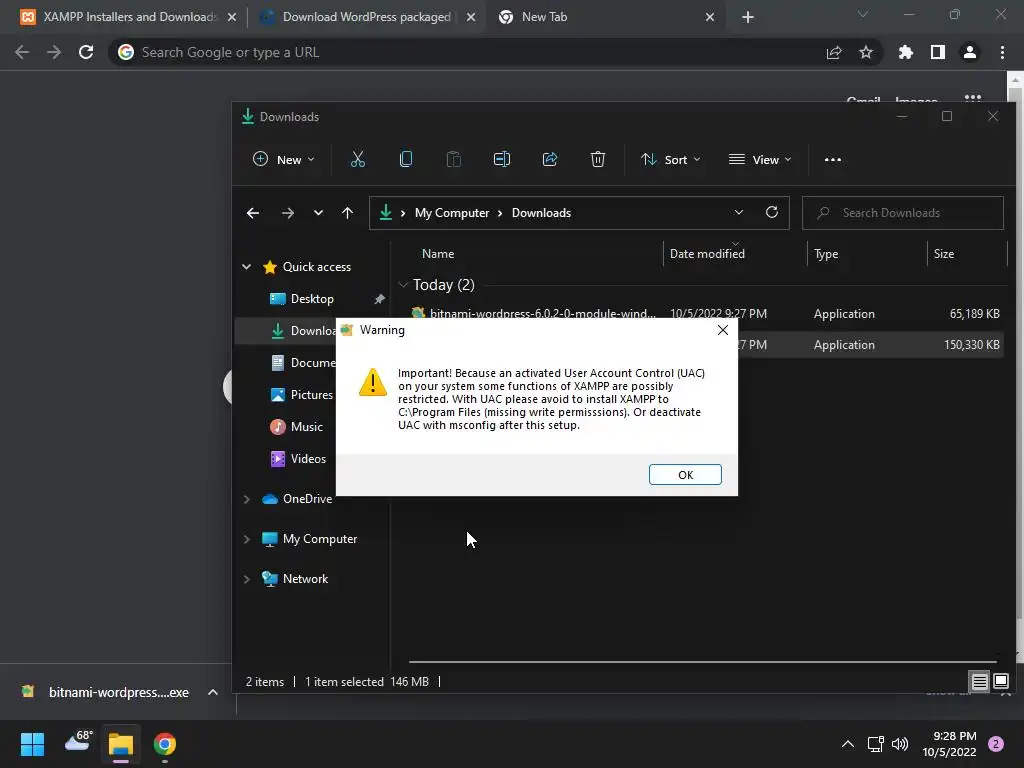The width and height of the screenshot is (1024, 768).
Task: Open options chevron for bitnami-wordpress download
Action: click(213, 692)
